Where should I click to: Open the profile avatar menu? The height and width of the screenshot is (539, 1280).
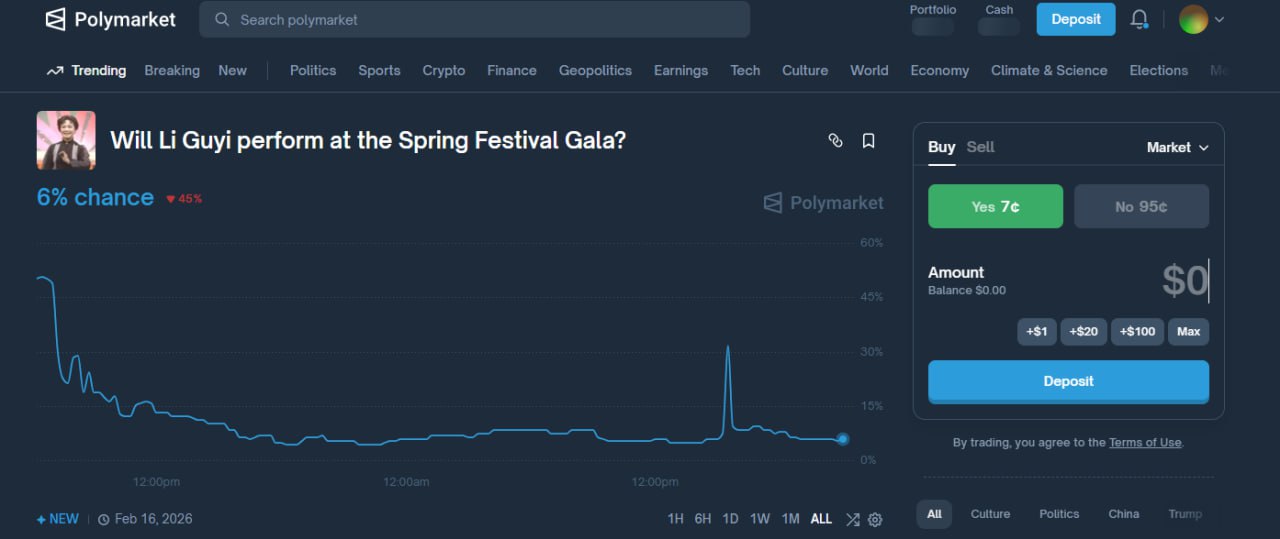tap(1200, 19)
